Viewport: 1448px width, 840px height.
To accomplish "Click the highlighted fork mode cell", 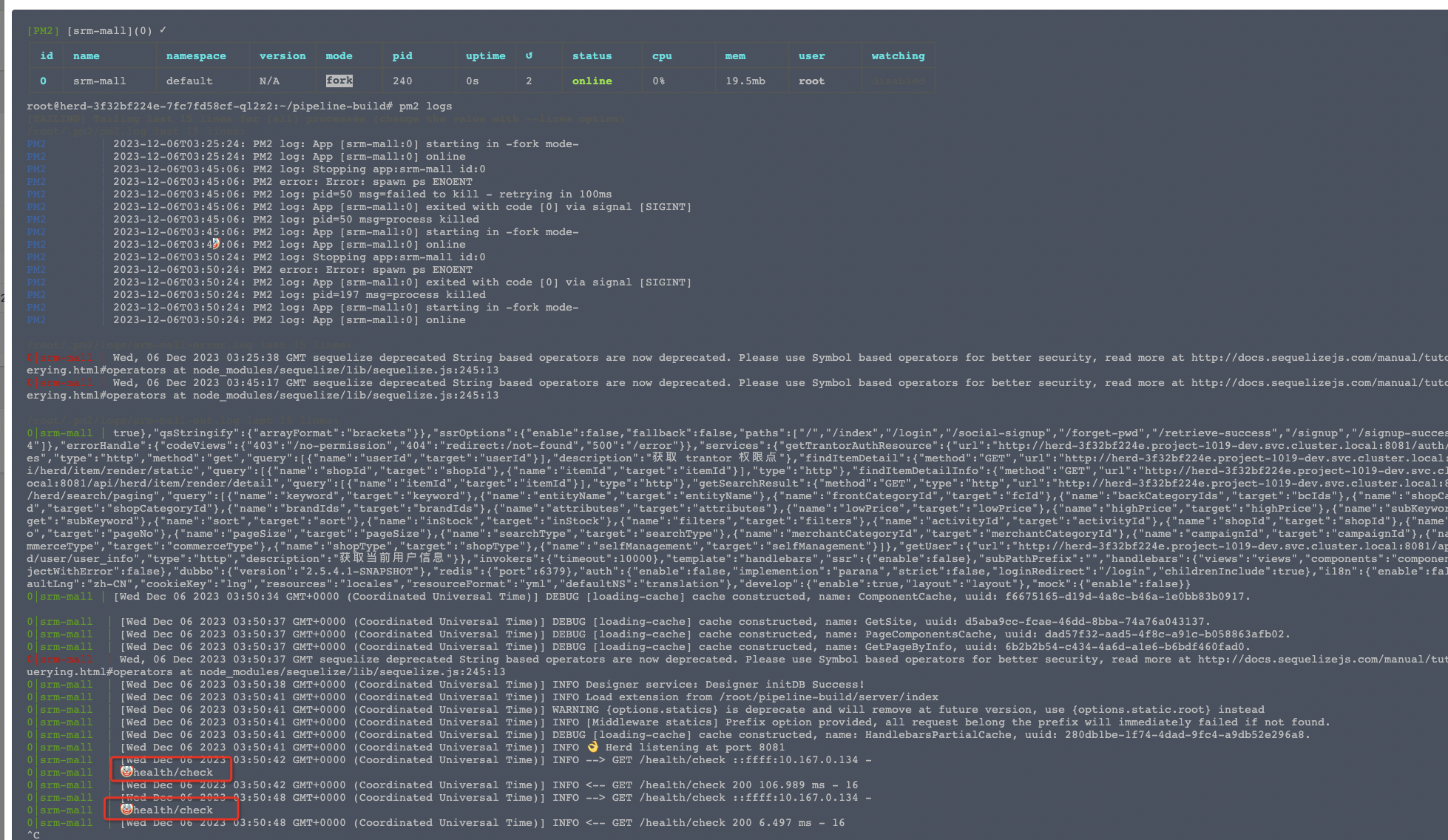I will tap(339, 81).
